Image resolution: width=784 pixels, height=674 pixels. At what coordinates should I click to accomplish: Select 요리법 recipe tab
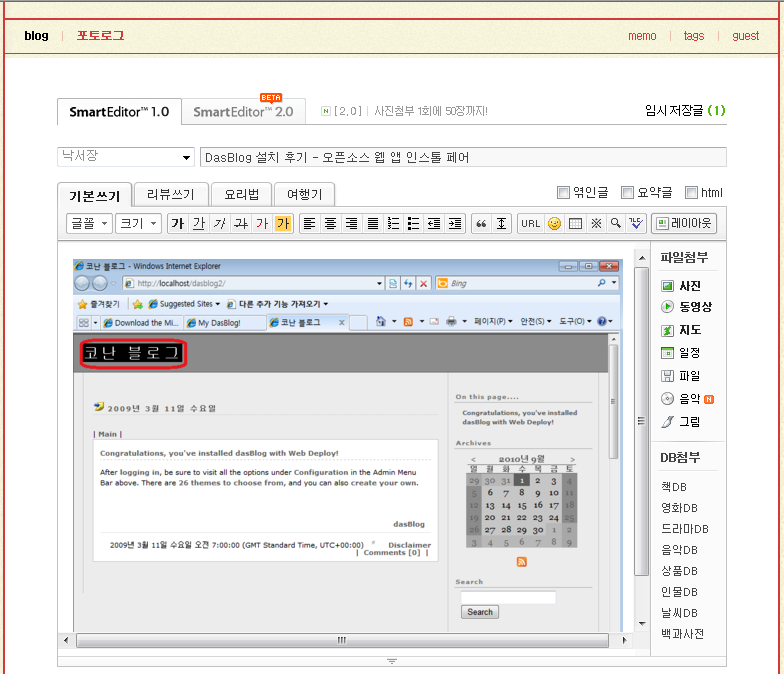pyautogui.click(x=242, y=194)
